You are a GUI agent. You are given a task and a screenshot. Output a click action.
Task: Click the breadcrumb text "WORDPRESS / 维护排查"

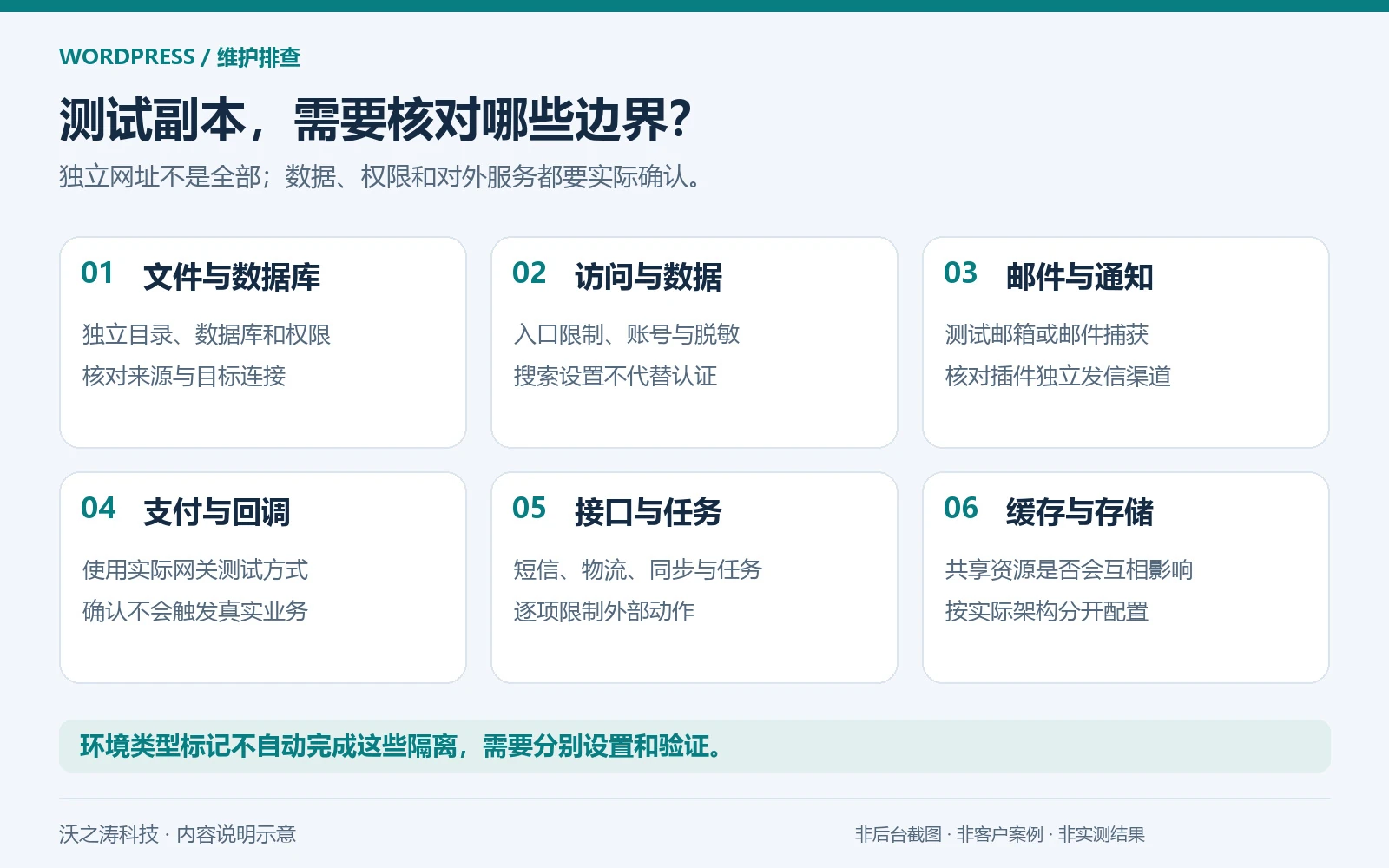click(x=180, y=57)
